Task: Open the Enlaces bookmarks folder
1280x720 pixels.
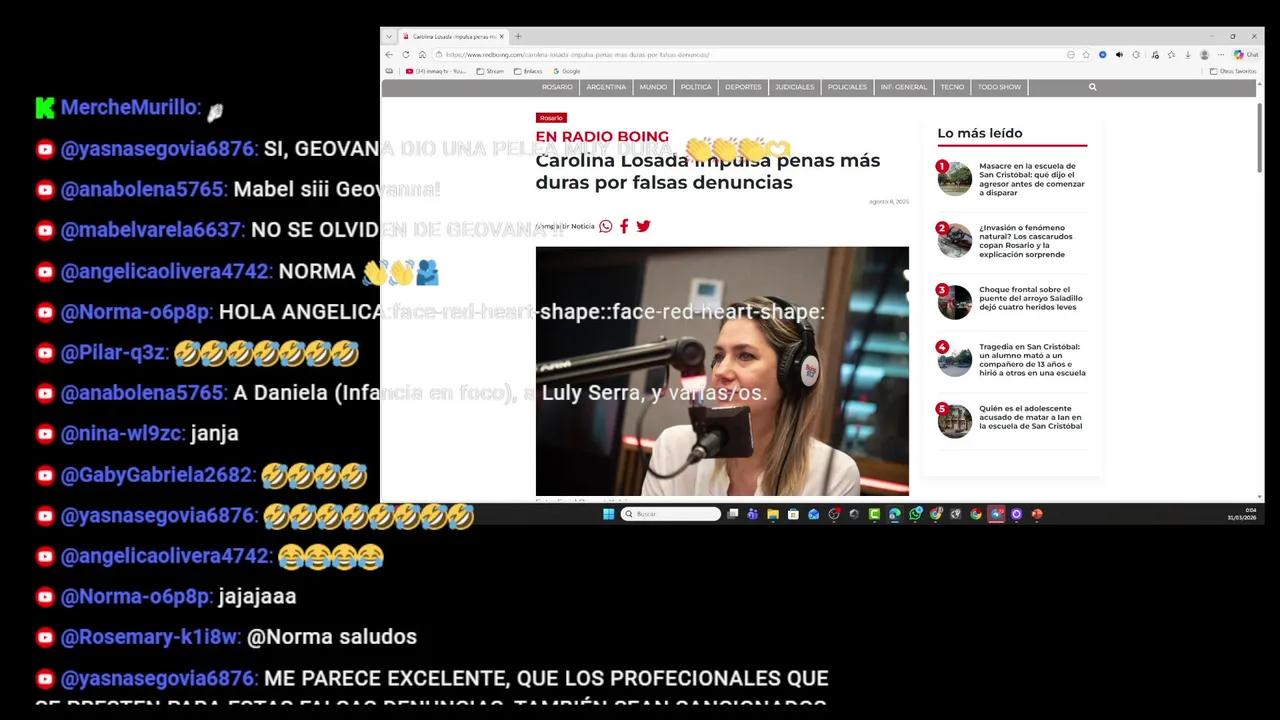Action: pos(528,71)
